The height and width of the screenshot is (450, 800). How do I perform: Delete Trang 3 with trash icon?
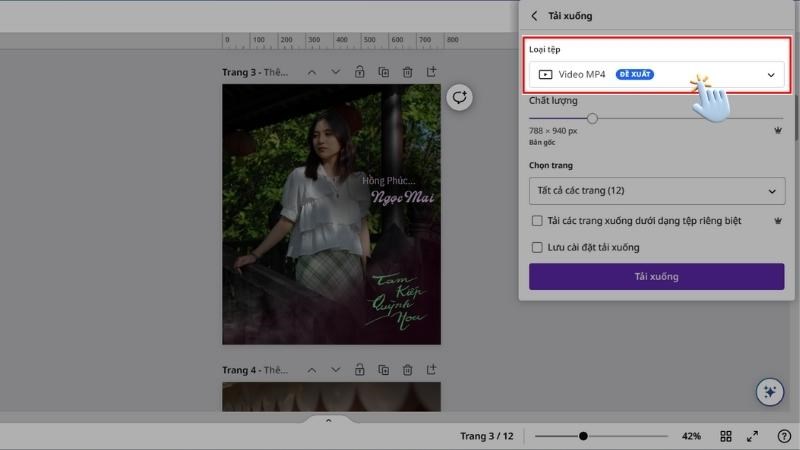click(408, 72)
